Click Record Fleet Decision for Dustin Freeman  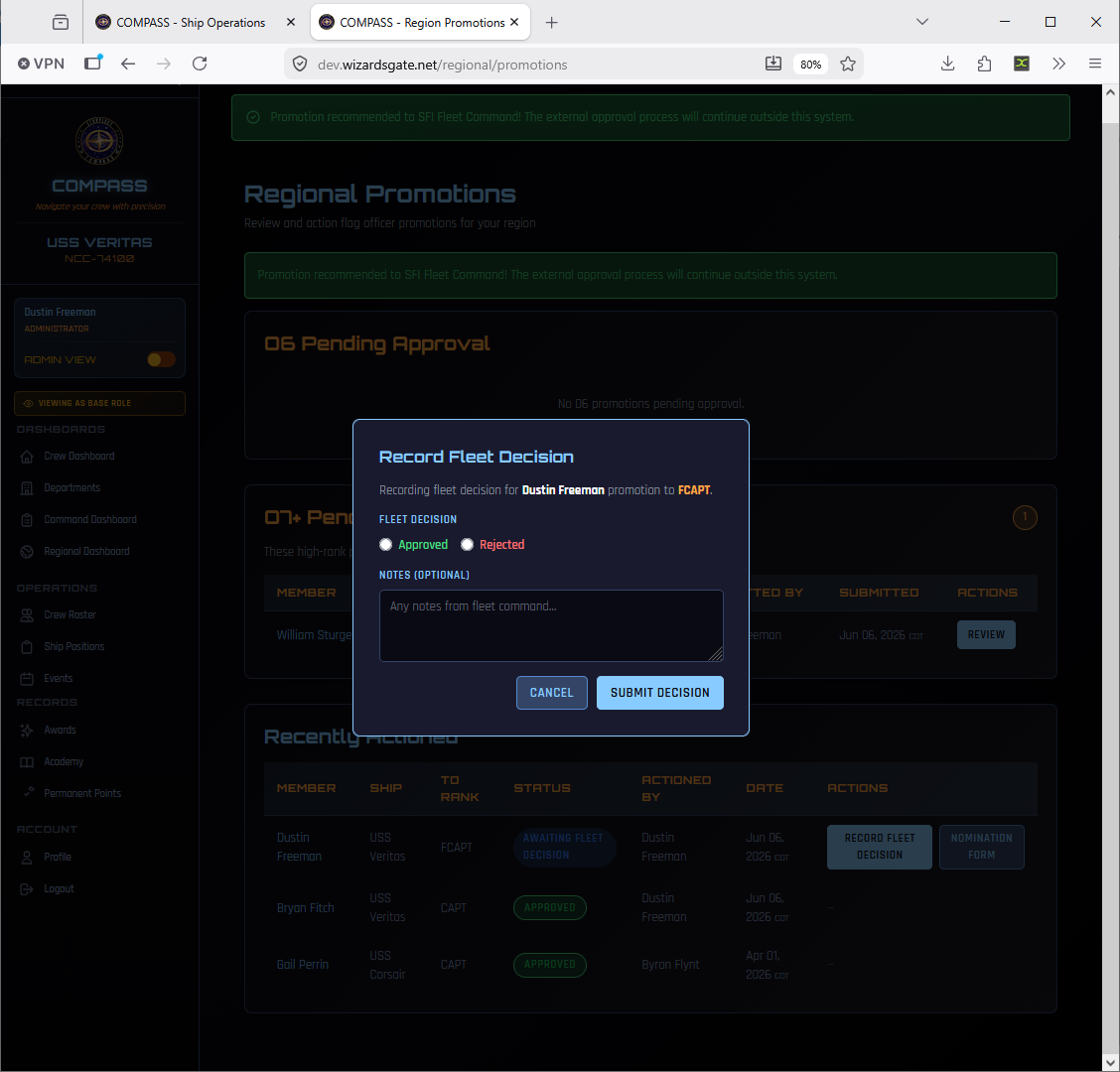point(880,847)
